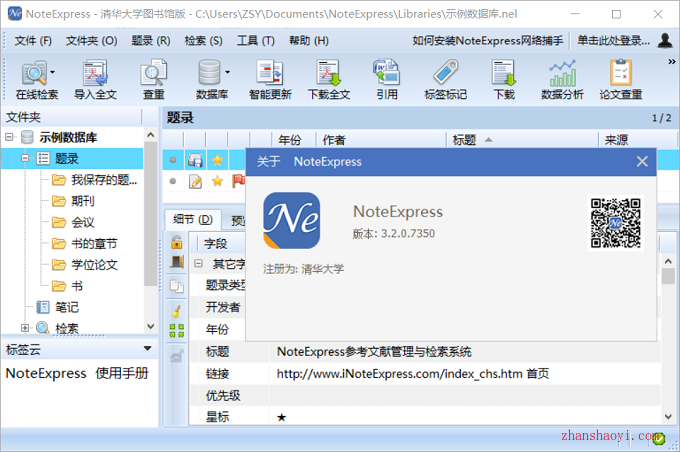Click the folder tree scroll-down arrow
This screenshot has height=452, width=680.
point(150,326)
